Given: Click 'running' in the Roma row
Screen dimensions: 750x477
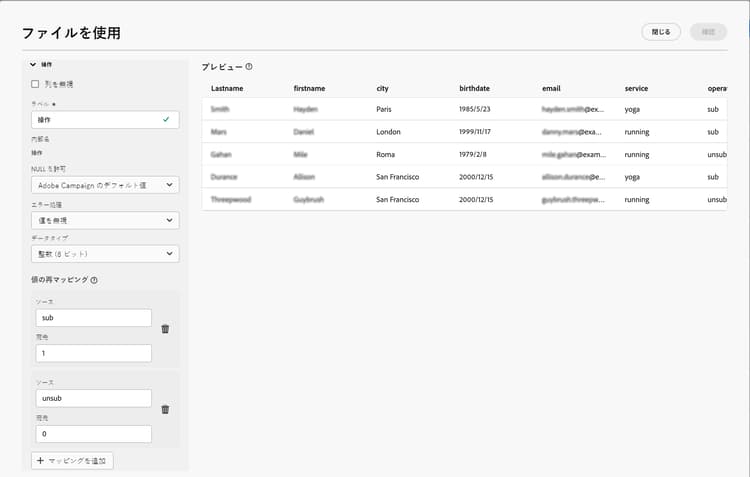Looking at the screenshot, I should (x=637, y=155).
